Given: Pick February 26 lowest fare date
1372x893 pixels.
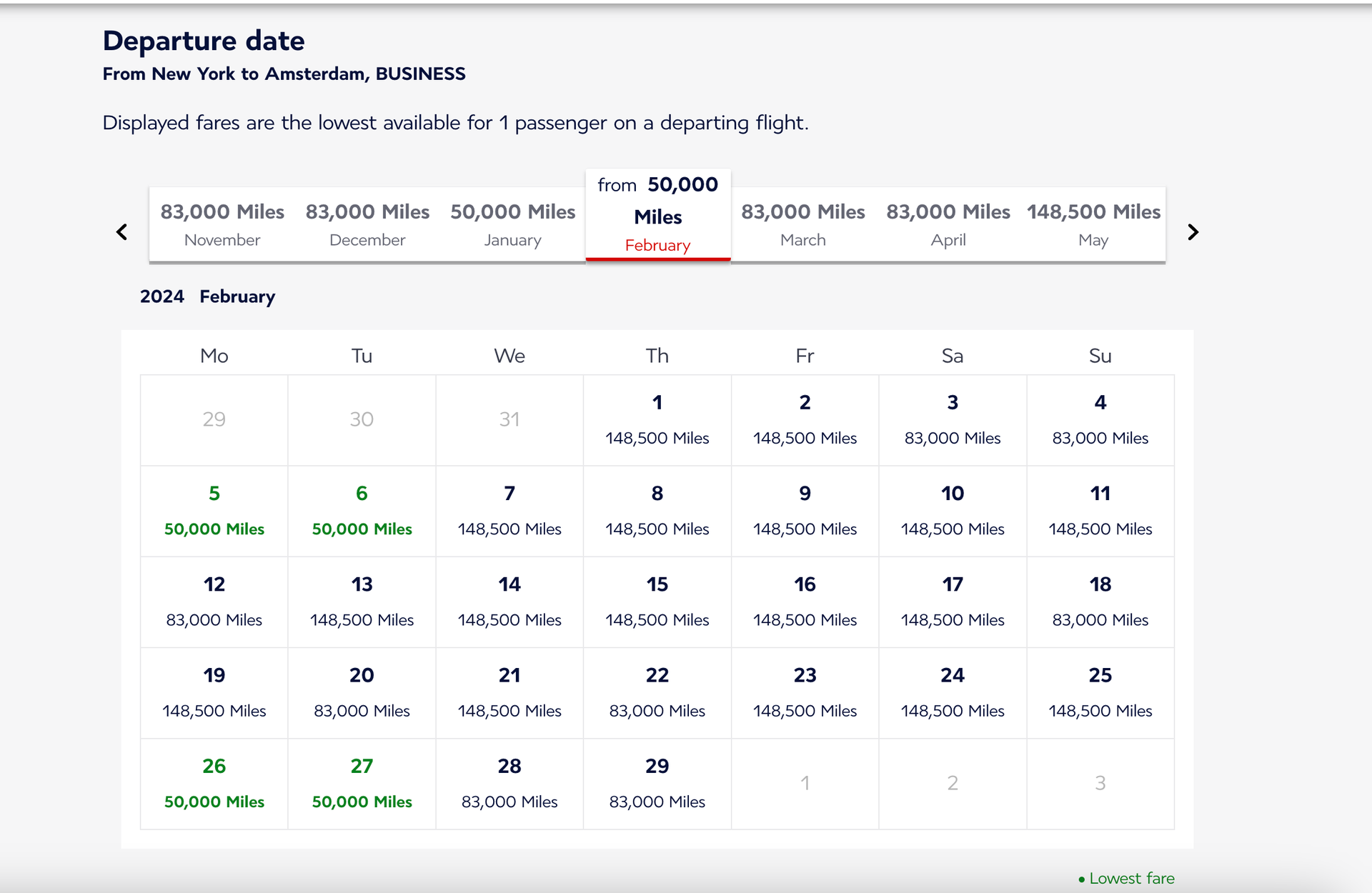Looking at the screenshot, I should coord(214,782).
